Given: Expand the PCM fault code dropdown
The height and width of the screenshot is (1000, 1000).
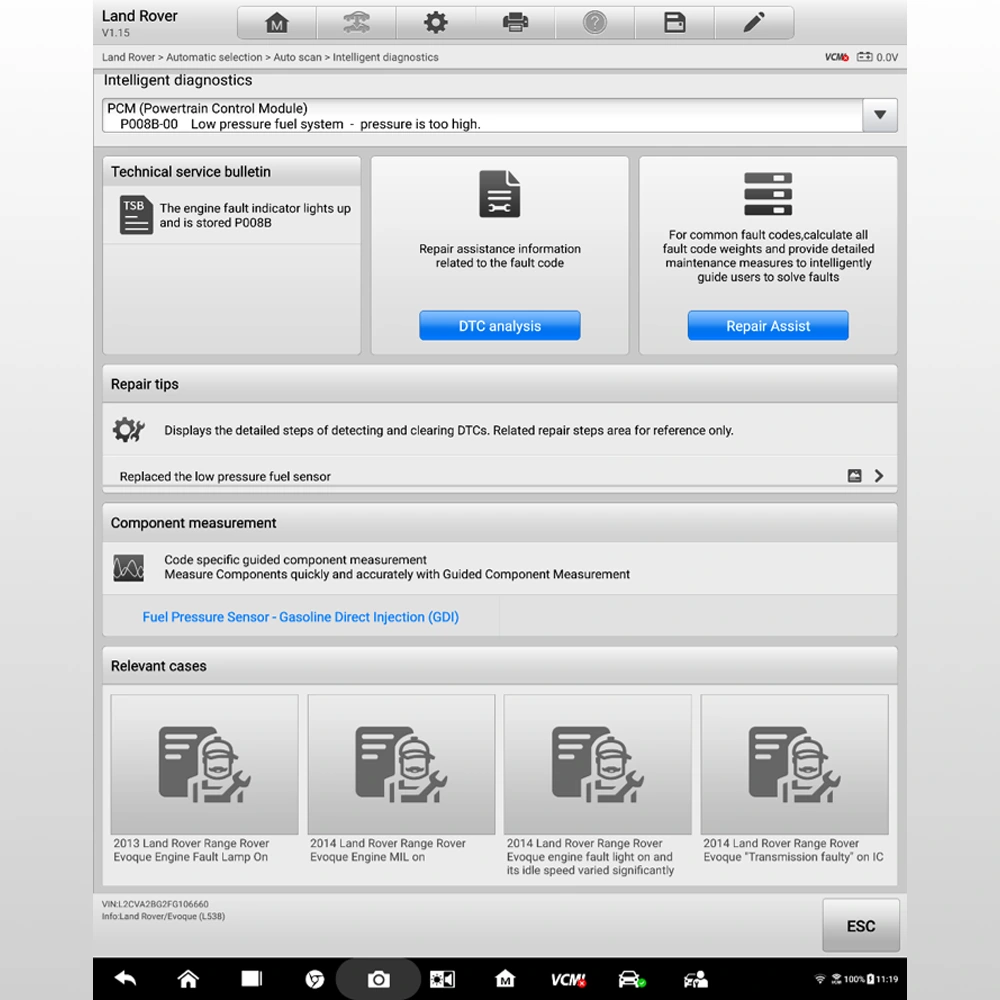Looking at the screenshot, I should 879,115.
